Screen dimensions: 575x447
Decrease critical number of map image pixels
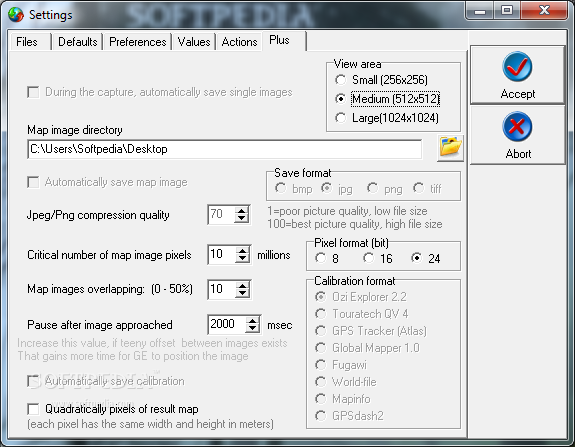[242, 259]
